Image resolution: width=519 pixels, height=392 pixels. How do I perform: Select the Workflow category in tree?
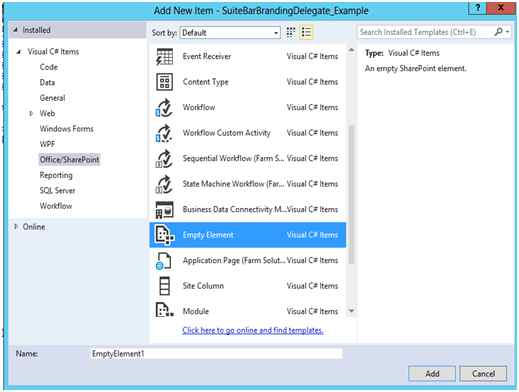[56, 206]
